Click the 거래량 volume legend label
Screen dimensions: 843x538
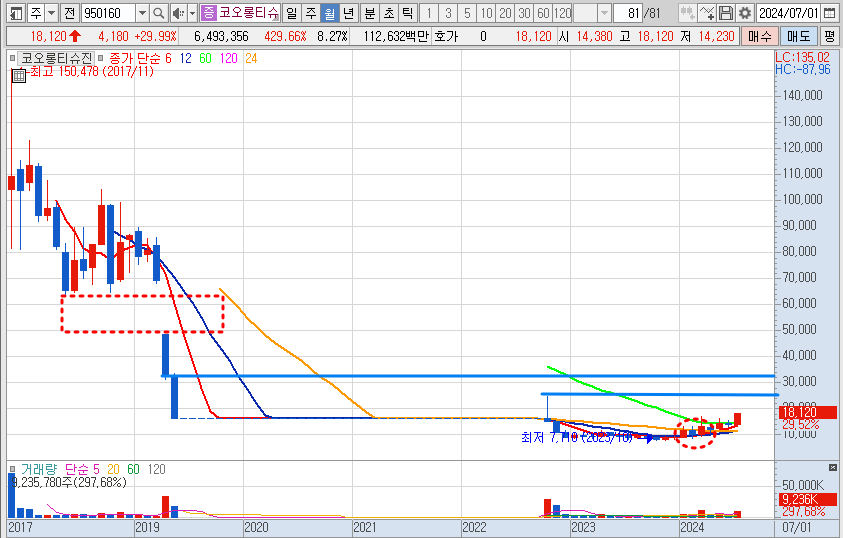pyautogui.click(x=39, y=469)
